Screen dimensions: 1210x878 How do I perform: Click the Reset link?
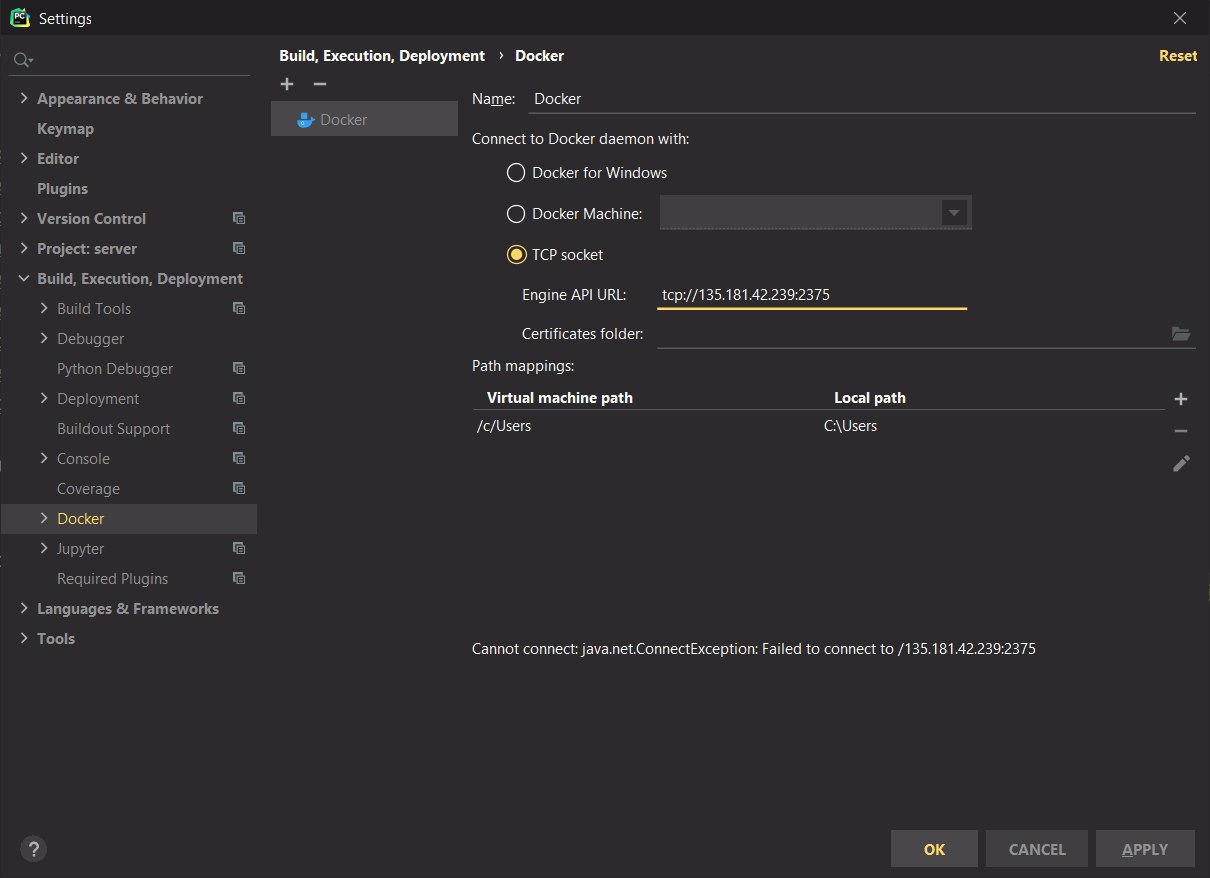point(1178,56)
